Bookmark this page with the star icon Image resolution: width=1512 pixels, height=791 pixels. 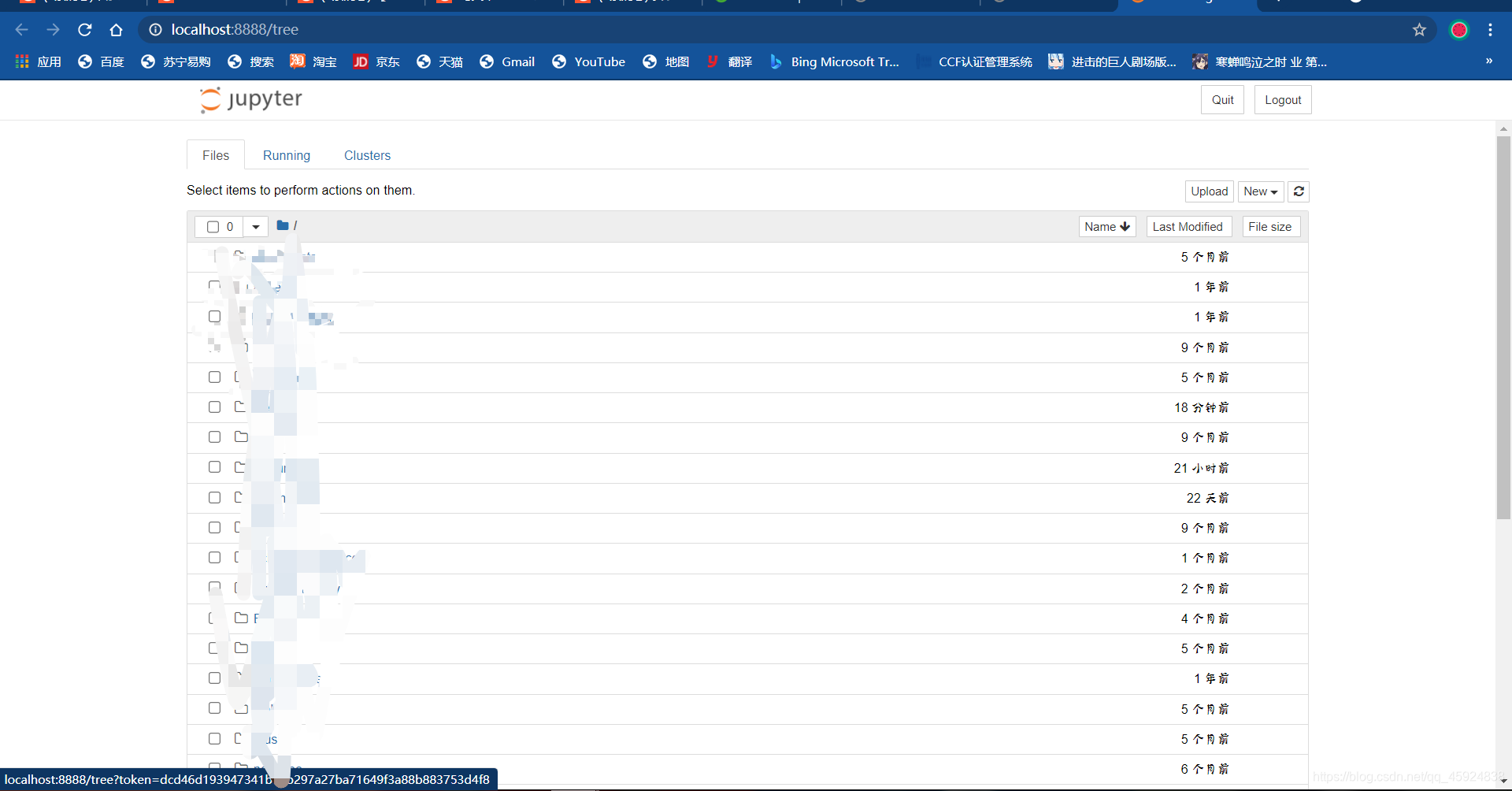click(1419, 30)
